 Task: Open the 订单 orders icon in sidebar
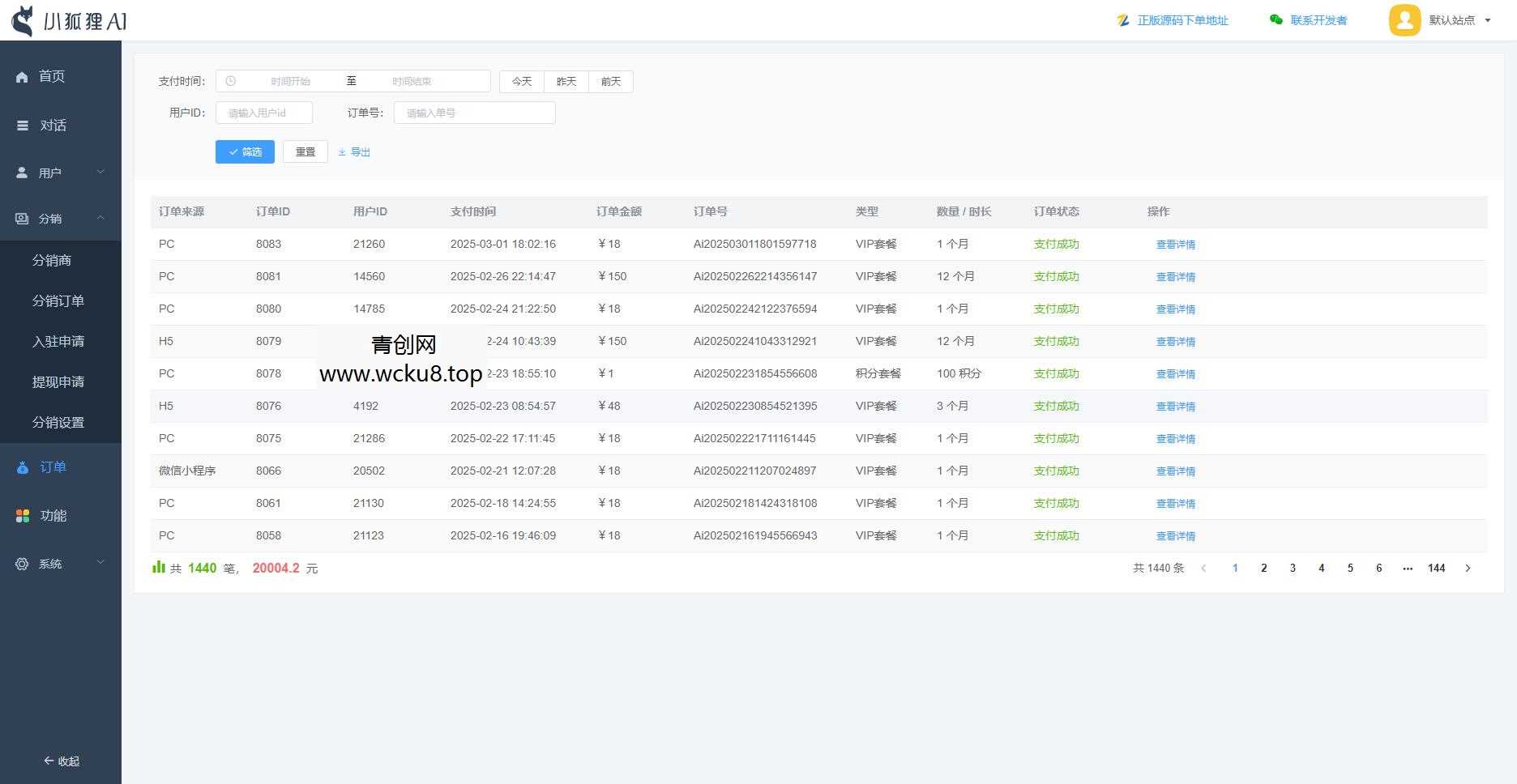(x=21, y=467)
